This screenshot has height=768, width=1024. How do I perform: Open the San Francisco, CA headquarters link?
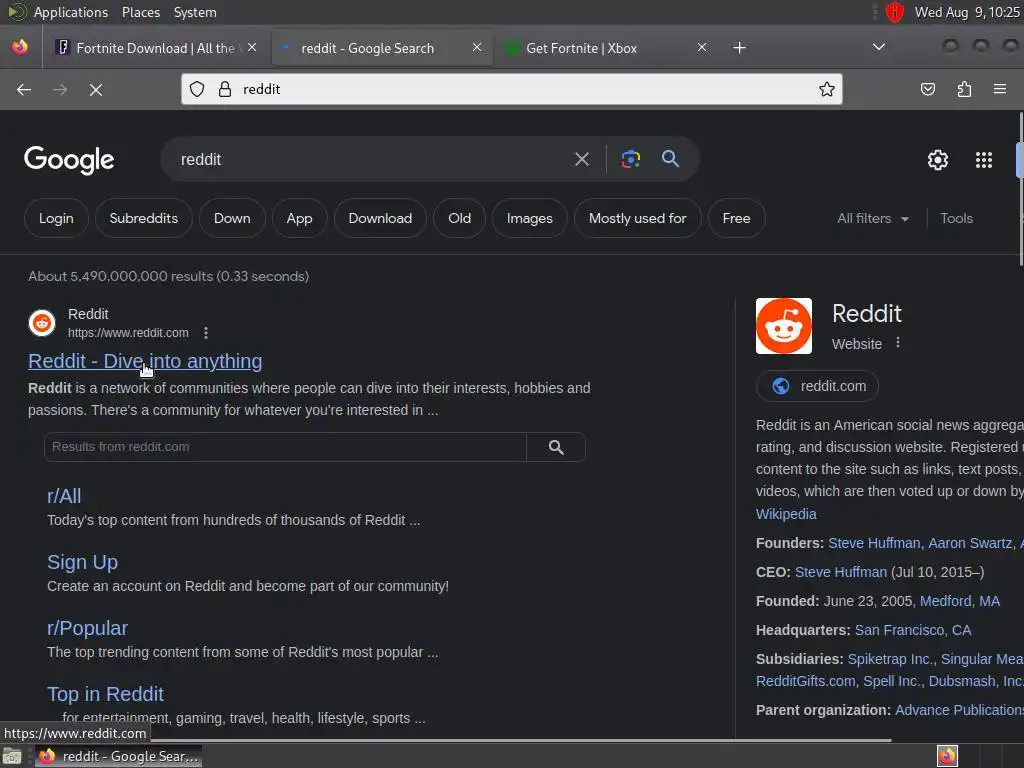[x=912, y=630]
